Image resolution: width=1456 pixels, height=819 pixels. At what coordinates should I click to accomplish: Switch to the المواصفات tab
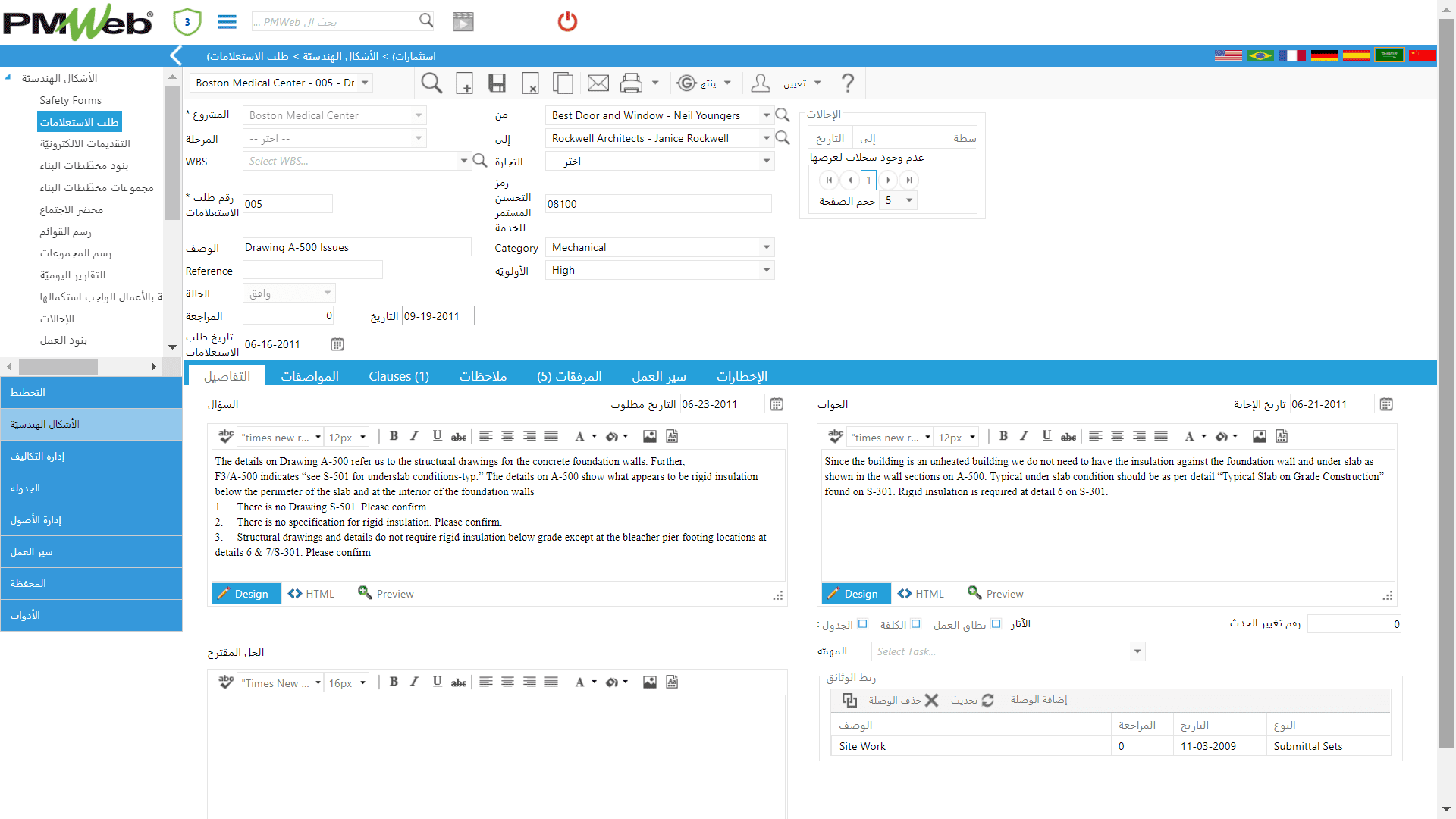pos(309,376)
